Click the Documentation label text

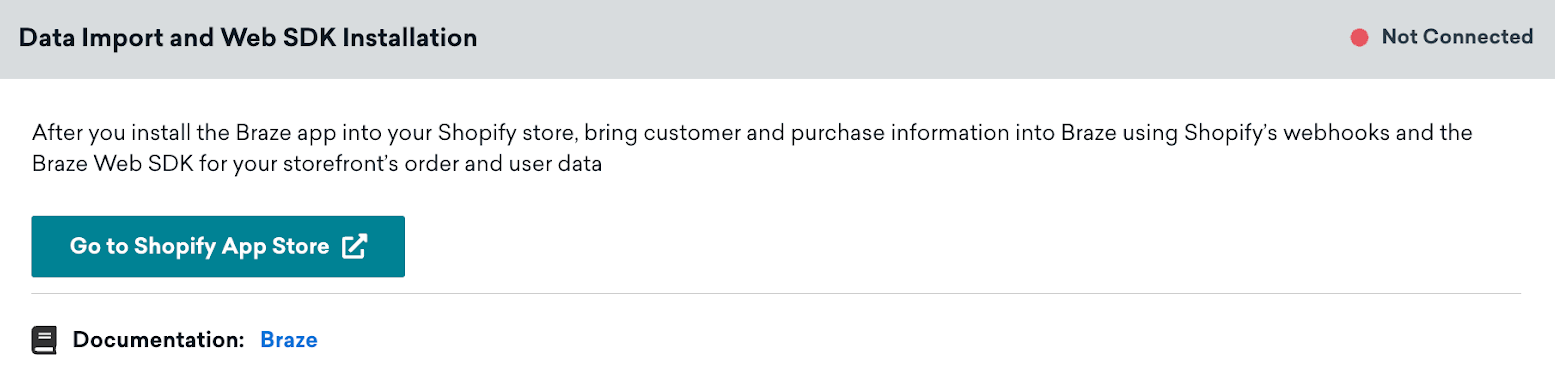tap(159, 340)
